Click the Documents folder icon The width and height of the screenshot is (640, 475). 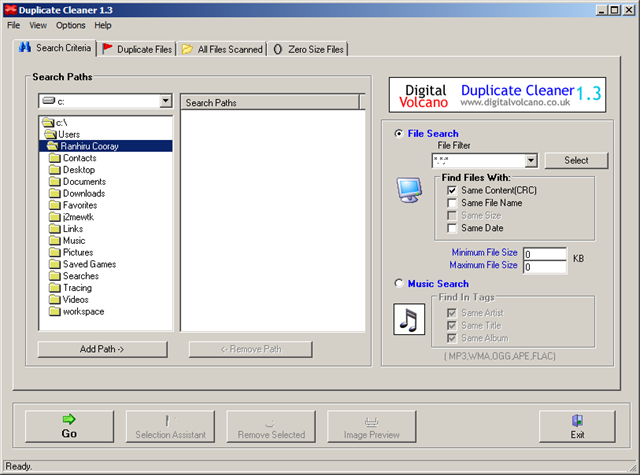pos(54,182)
